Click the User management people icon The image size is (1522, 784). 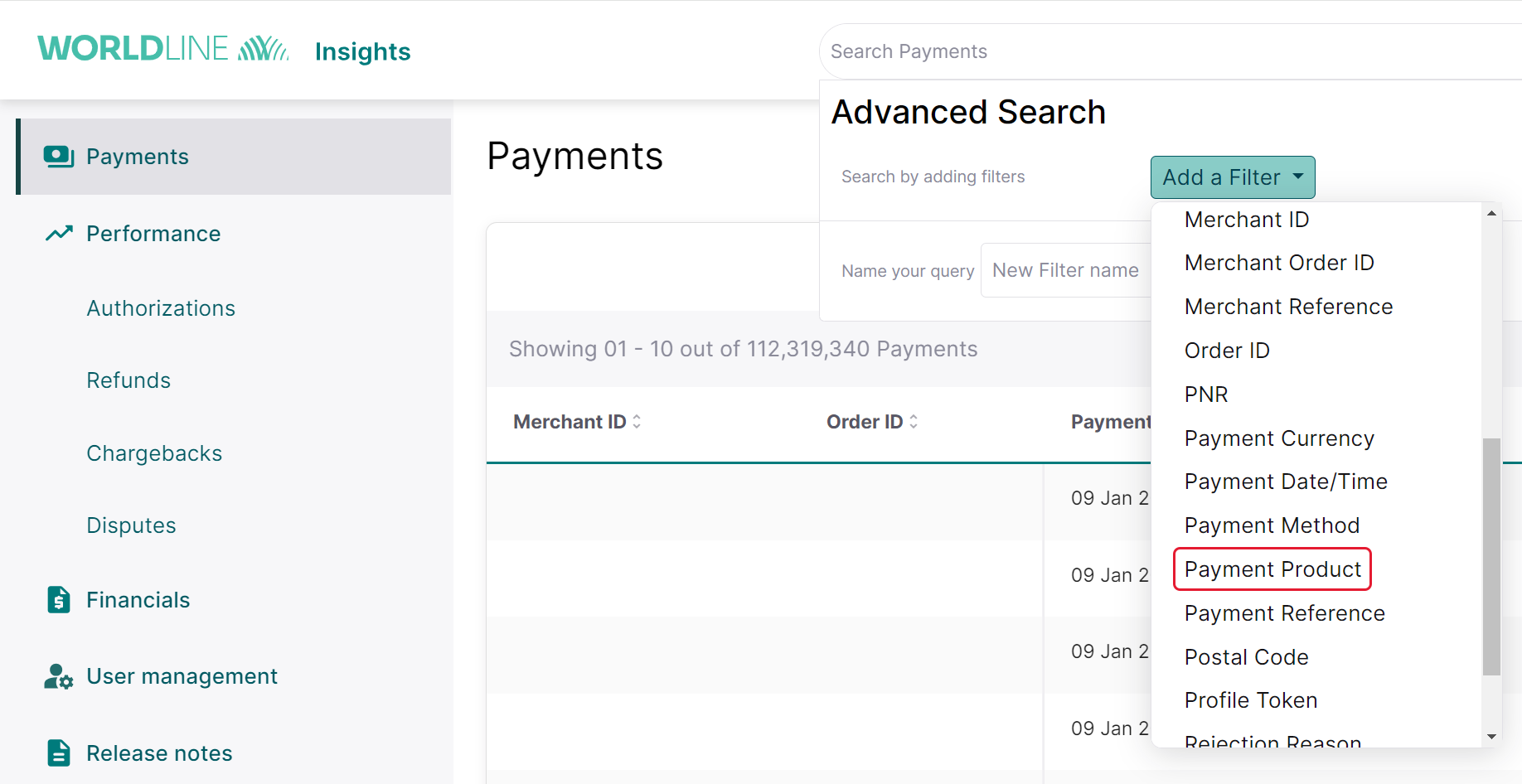coord(57,676)
